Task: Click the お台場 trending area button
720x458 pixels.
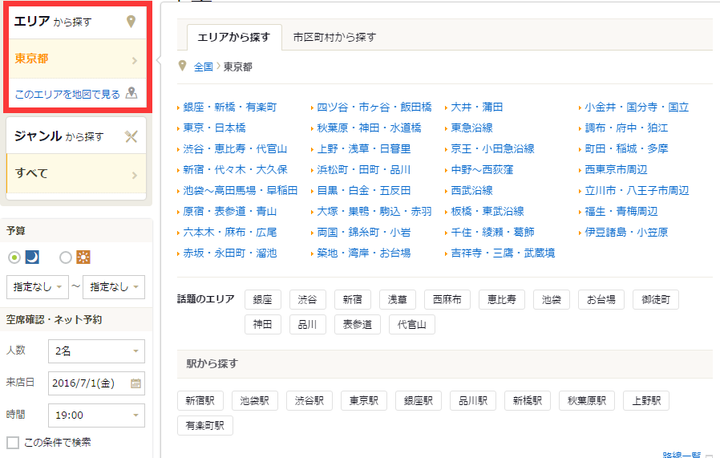Action: pos(601,300)
